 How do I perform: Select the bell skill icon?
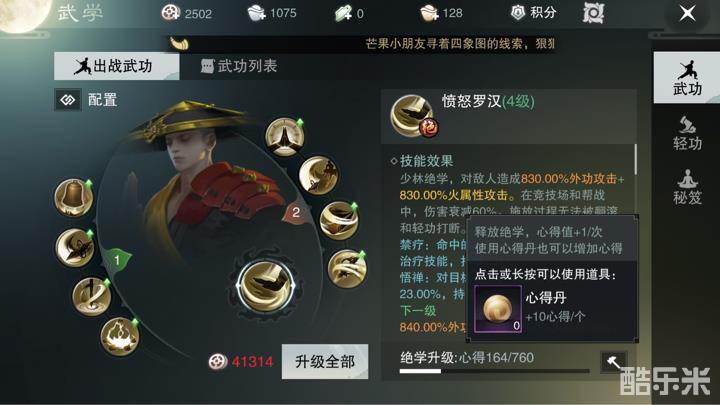(x=74, y=197)
